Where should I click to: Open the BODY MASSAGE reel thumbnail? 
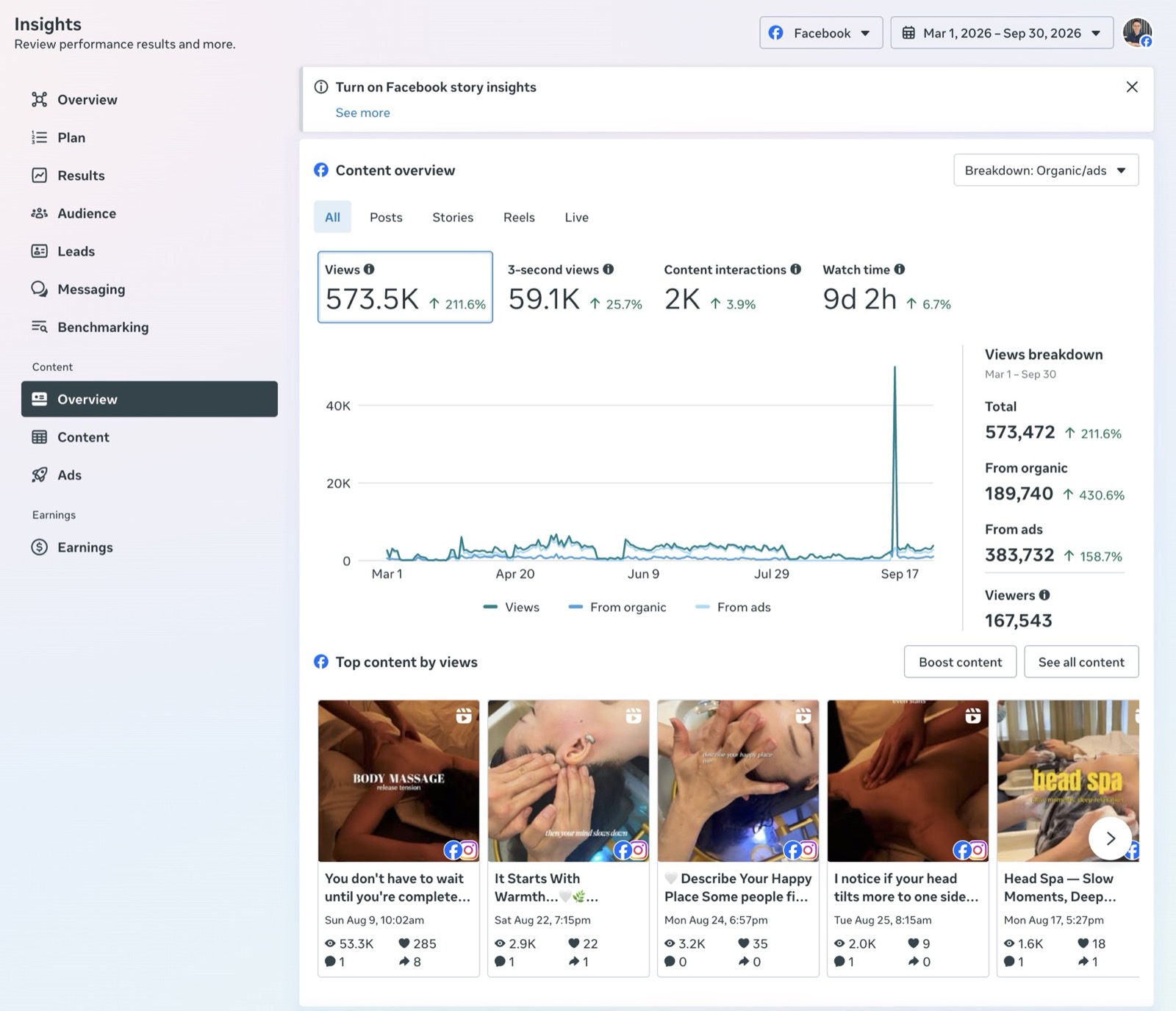click(x=398, y=781)
